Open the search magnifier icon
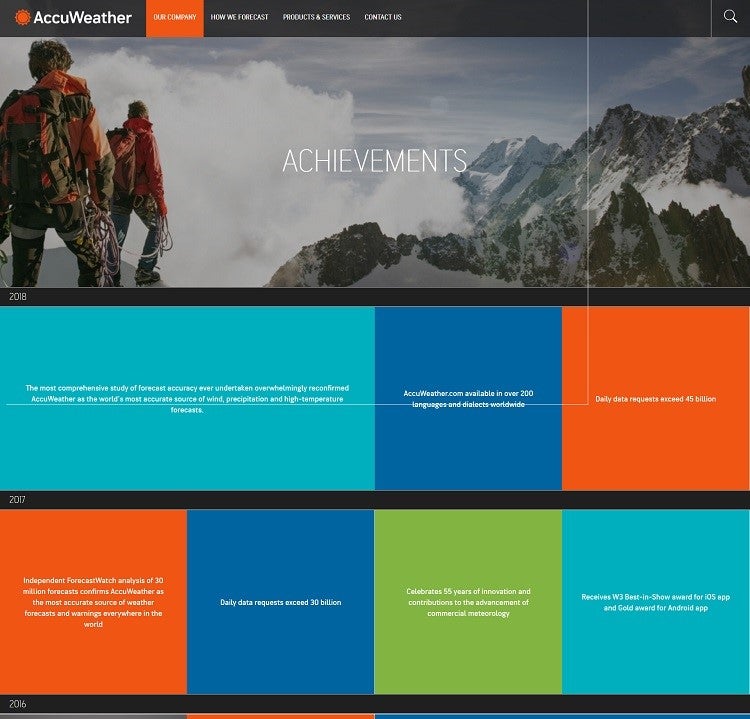The image size is (750, 719). (730, 17)
